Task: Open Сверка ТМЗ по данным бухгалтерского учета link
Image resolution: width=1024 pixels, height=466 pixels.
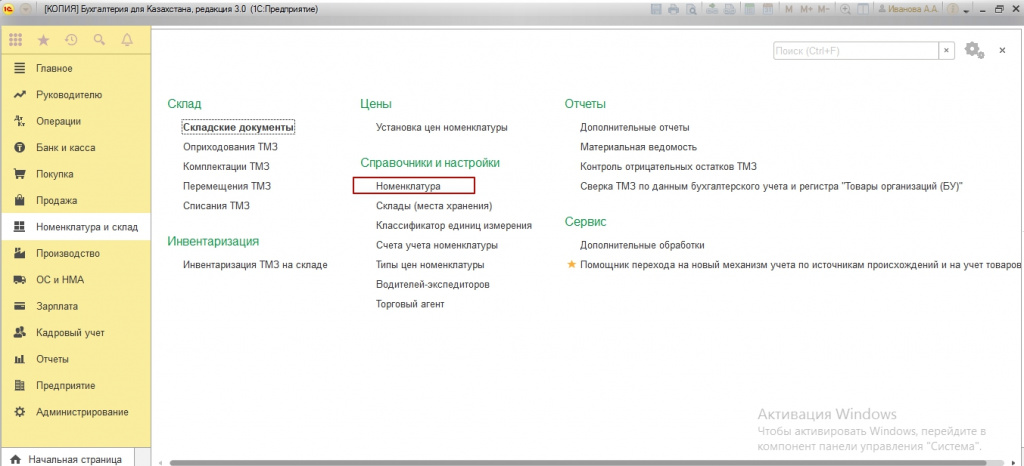Action: tap(772, 186)
